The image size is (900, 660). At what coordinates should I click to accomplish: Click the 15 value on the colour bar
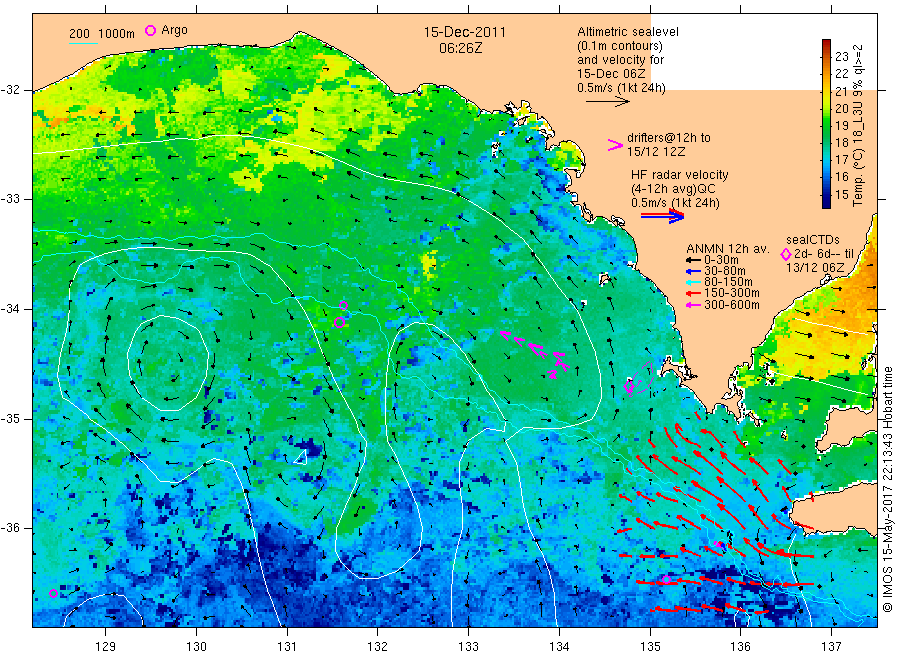pos(841,195)
